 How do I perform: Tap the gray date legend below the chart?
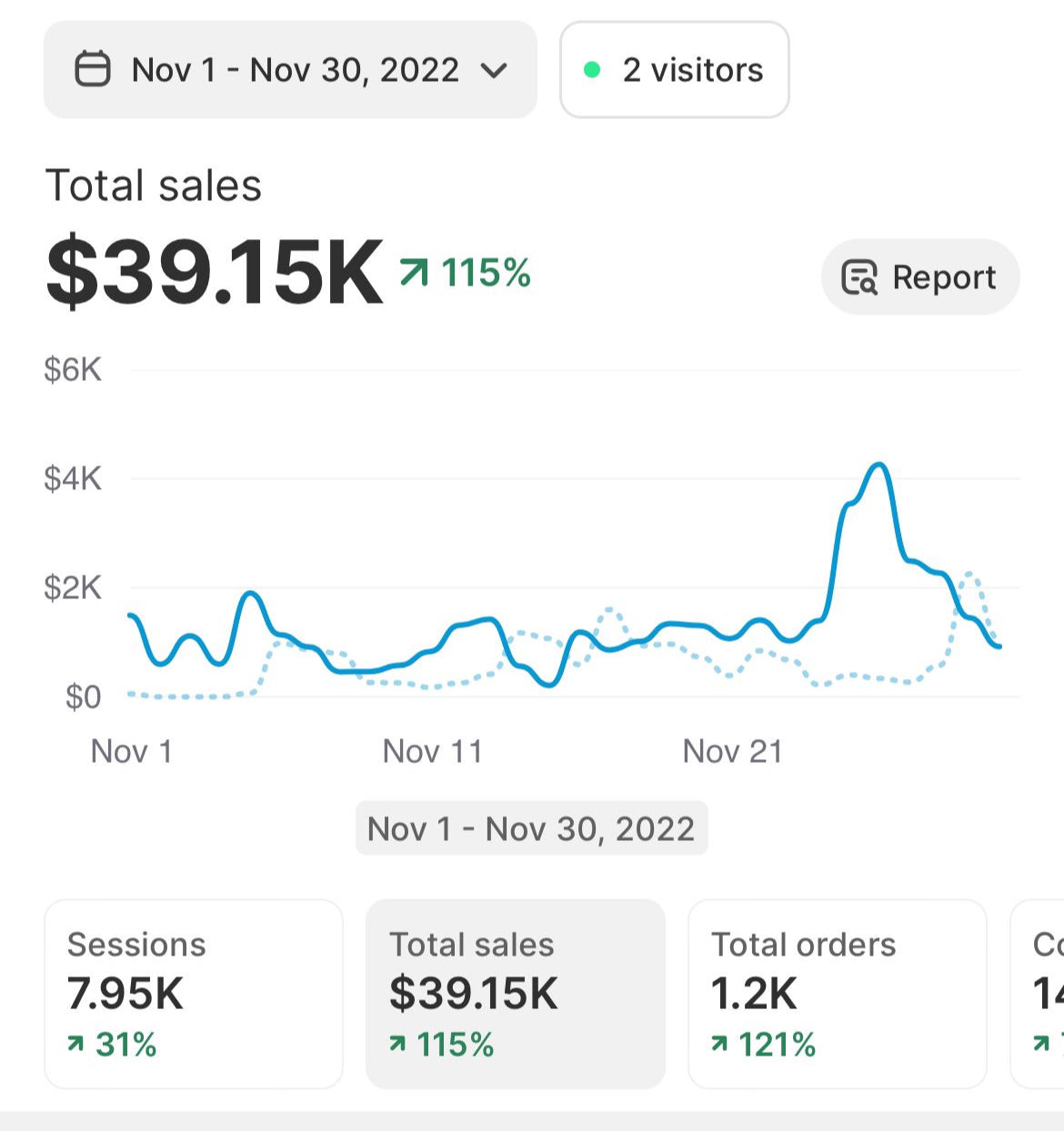point(531,828)
